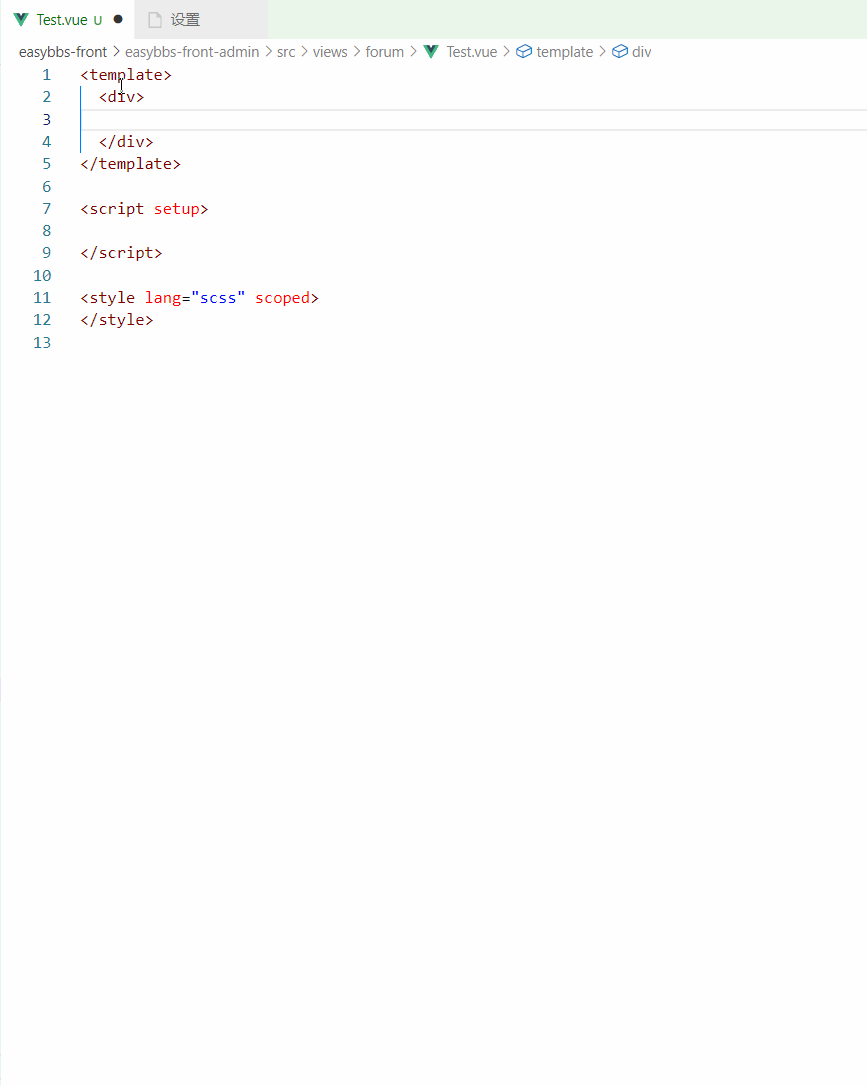The height and width of the screenshot is (1086, 867).
Task: Select Test.vue in the breadcrumb path
Action: 472,52
